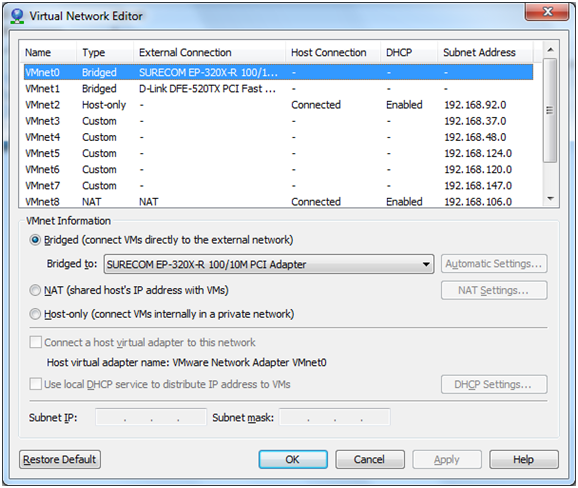
Task: Select the VMnet5 Custom network row
Action: click(x=278, y=153)
